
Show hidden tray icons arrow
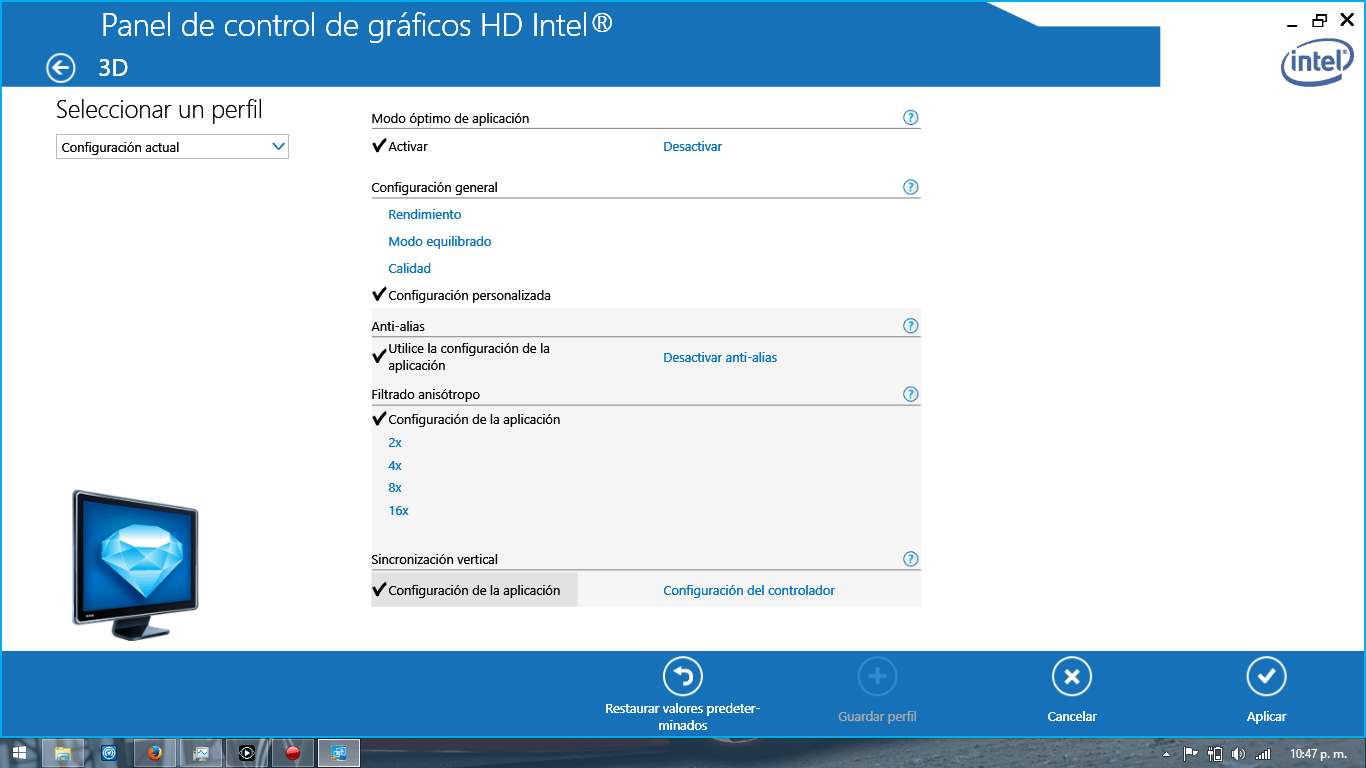point(1167,754)
